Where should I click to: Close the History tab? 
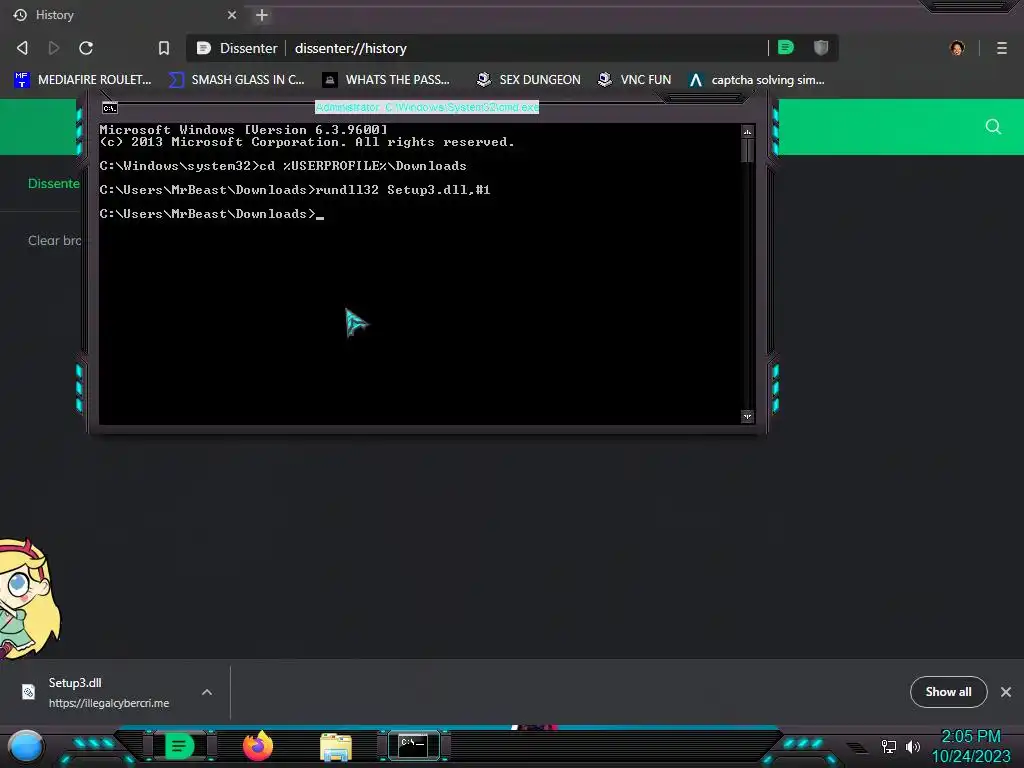232,14
